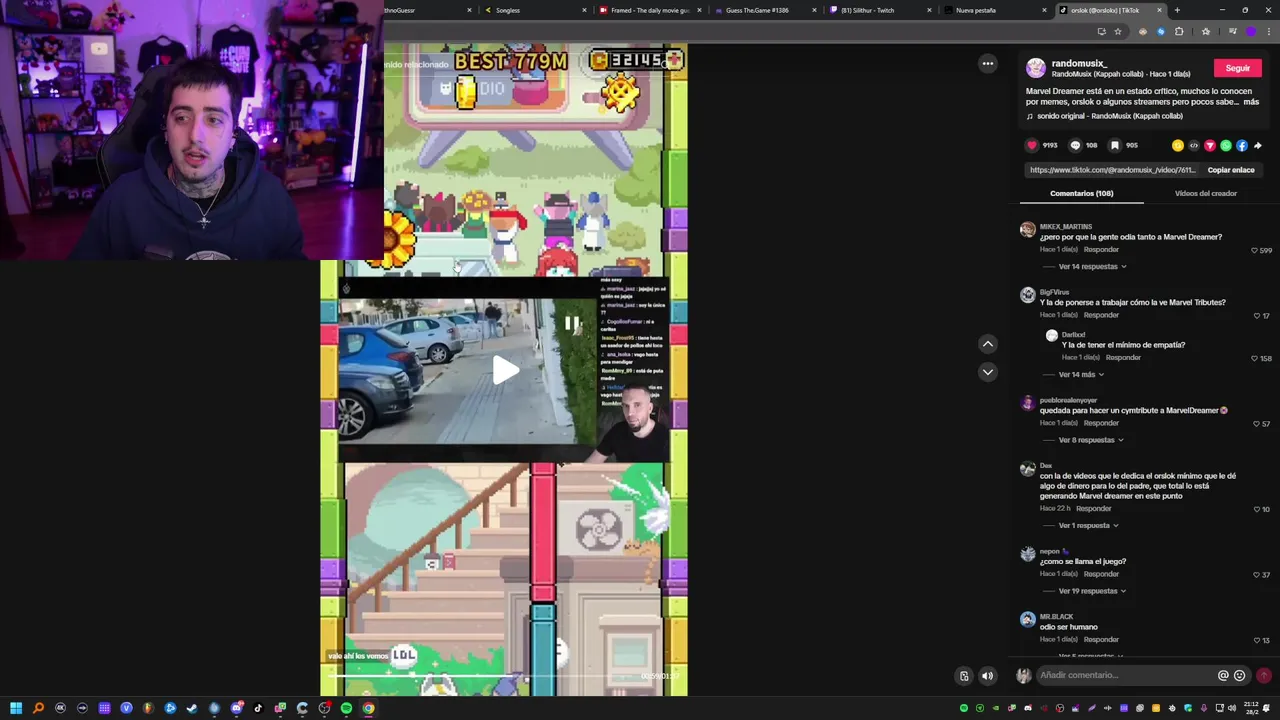
Task: Open Guess The Game #1386 tab
Action: [x=763, y=10]
